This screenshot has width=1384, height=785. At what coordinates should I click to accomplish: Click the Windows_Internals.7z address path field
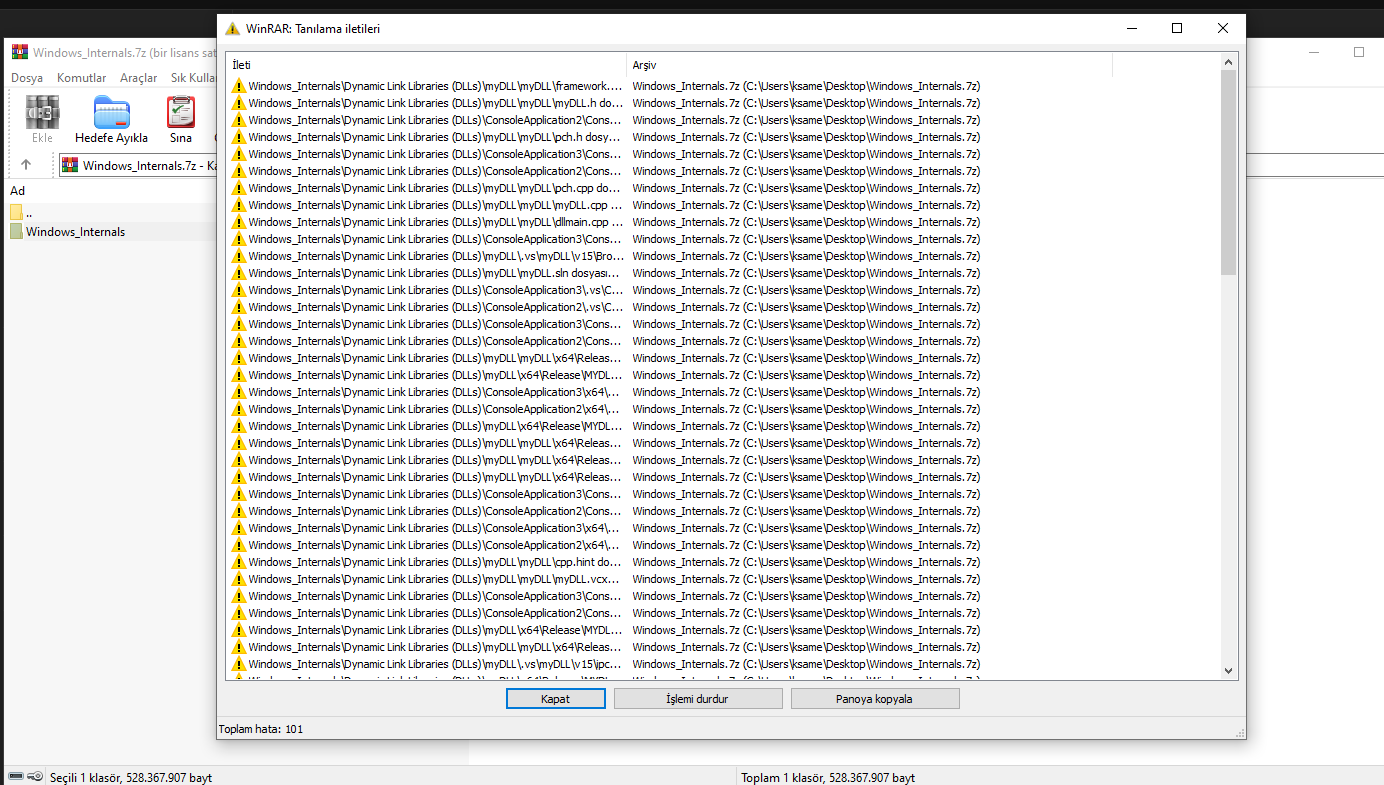click(140, 166)
